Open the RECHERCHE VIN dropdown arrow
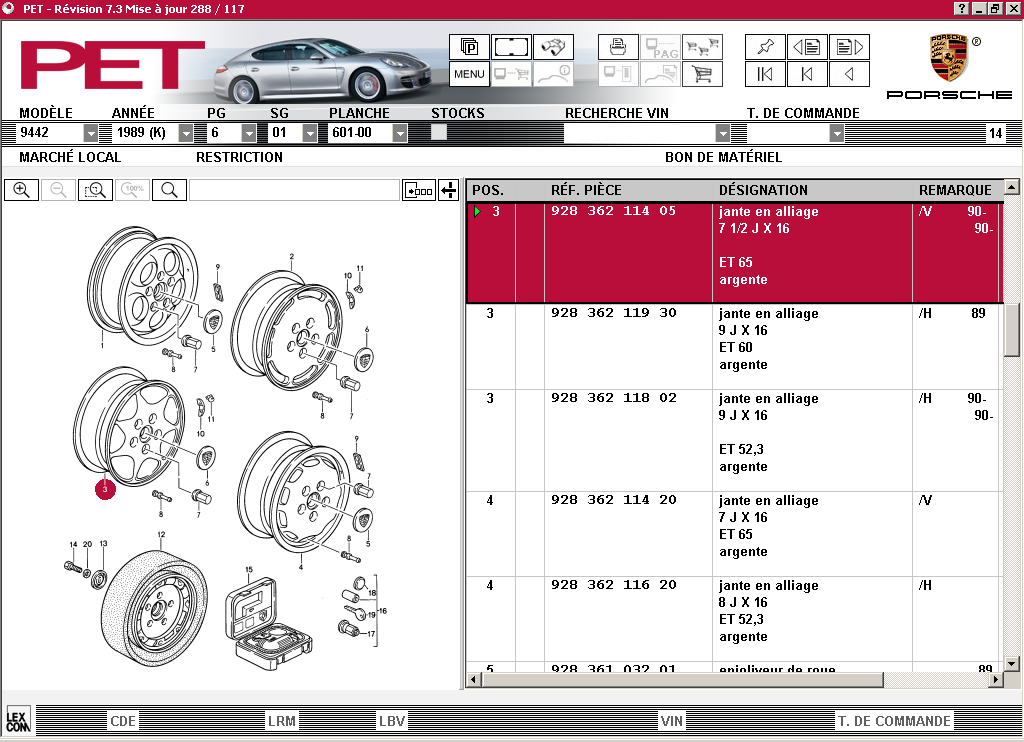 click(722, 133)
